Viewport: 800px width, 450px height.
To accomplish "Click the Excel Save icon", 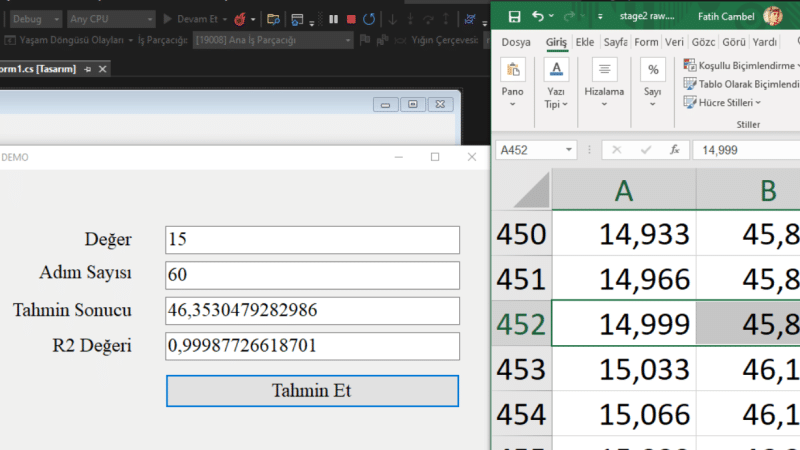I will click(x=514, y=17).
